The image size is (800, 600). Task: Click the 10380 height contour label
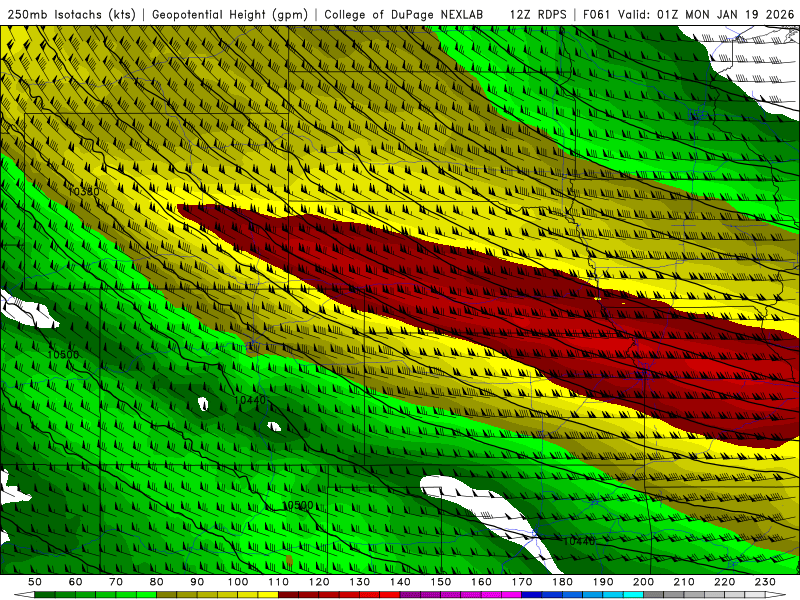click(x=84, y=192)
